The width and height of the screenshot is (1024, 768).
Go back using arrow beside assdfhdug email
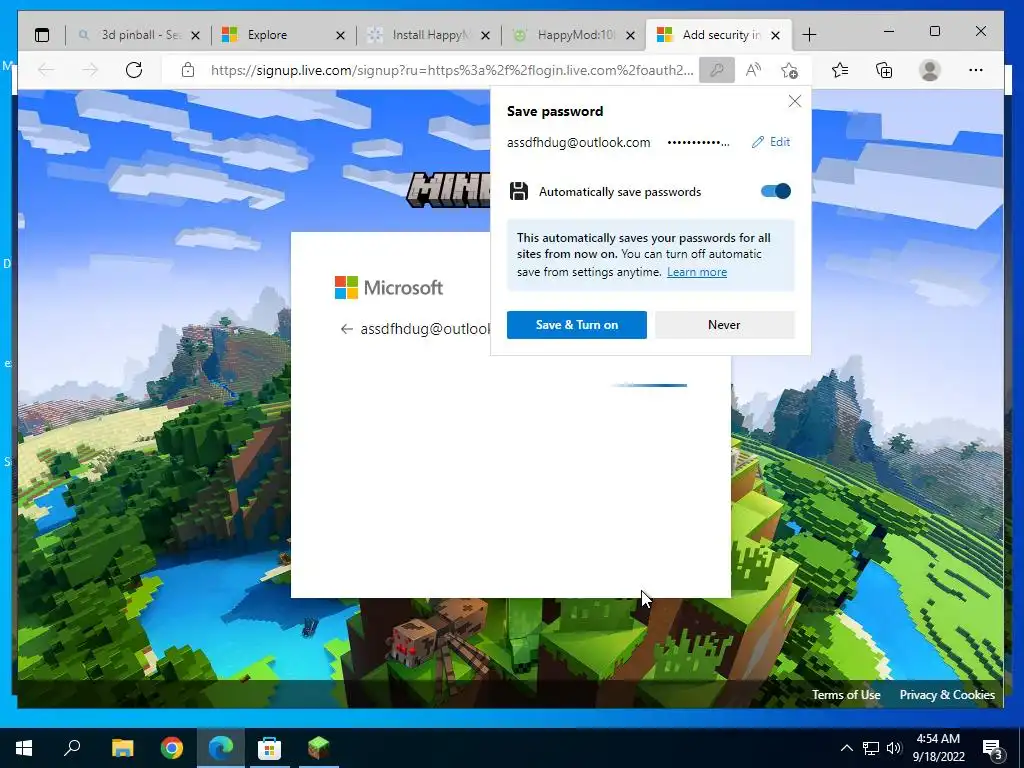pyautogui.click(x=346, y=329)
